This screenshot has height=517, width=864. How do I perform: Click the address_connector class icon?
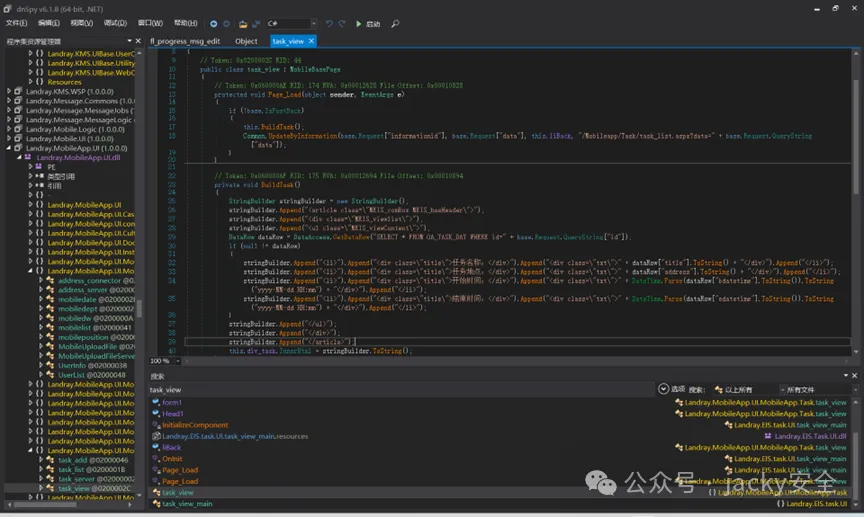pos(50,280)
